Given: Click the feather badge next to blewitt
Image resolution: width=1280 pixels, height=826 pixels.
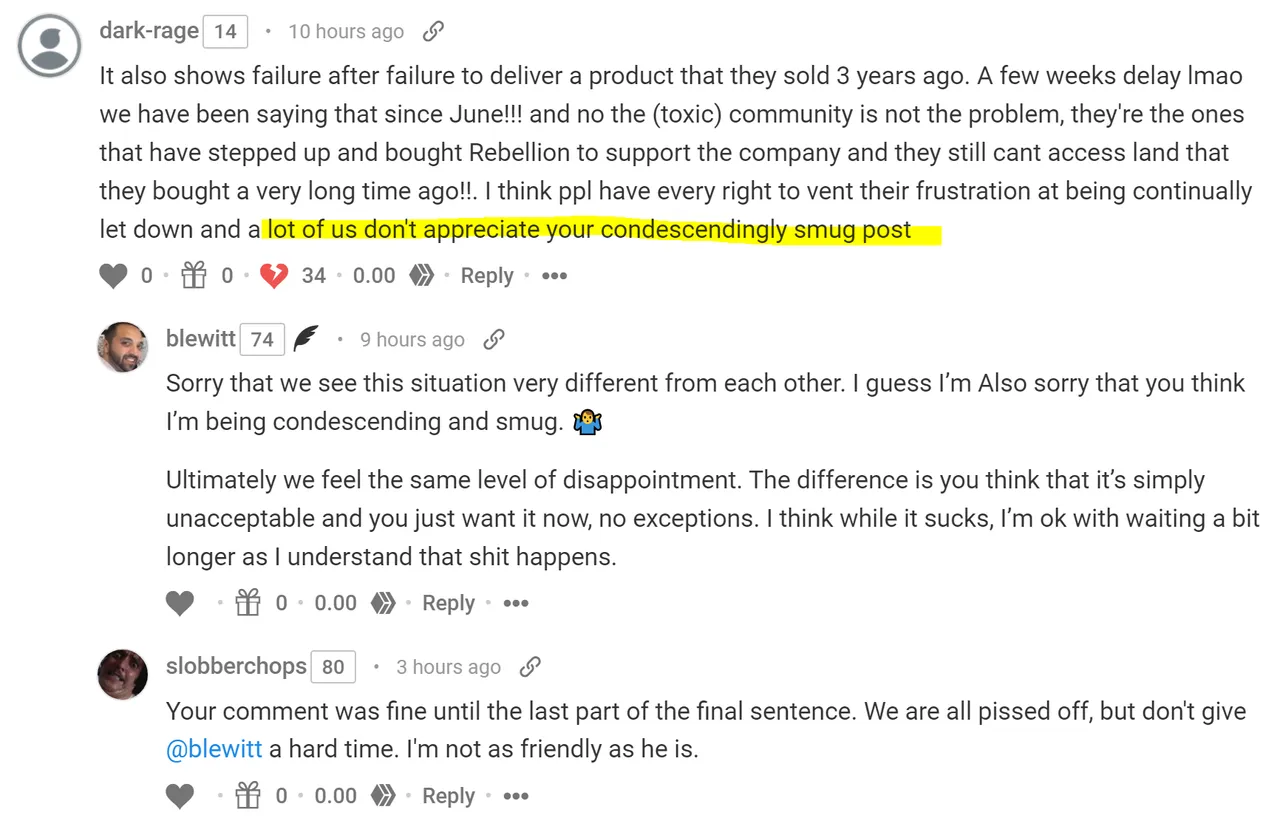Looking at the screenshot, I should coord(306,339).
